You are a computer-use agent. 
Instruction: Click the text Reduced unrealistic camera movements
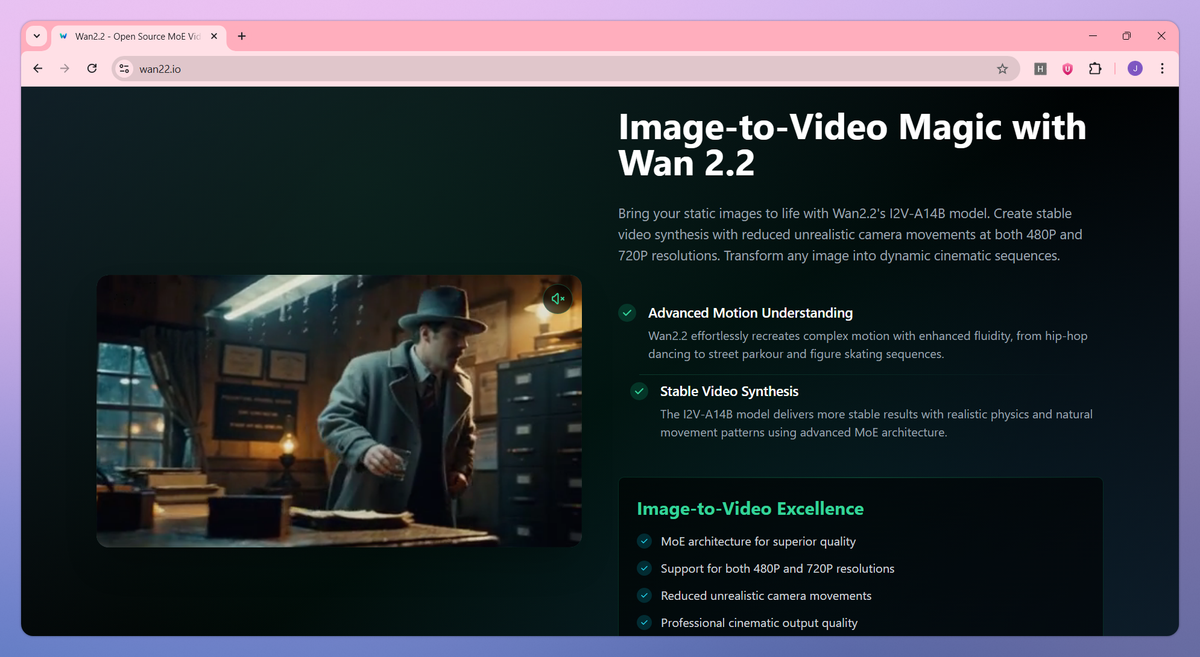[x=766, y=595]
